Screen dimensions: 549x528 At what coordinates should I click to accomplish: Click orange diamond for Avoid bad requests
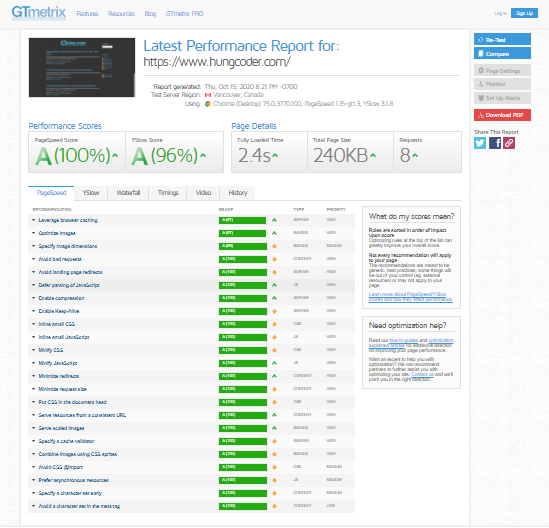[274, 259]
